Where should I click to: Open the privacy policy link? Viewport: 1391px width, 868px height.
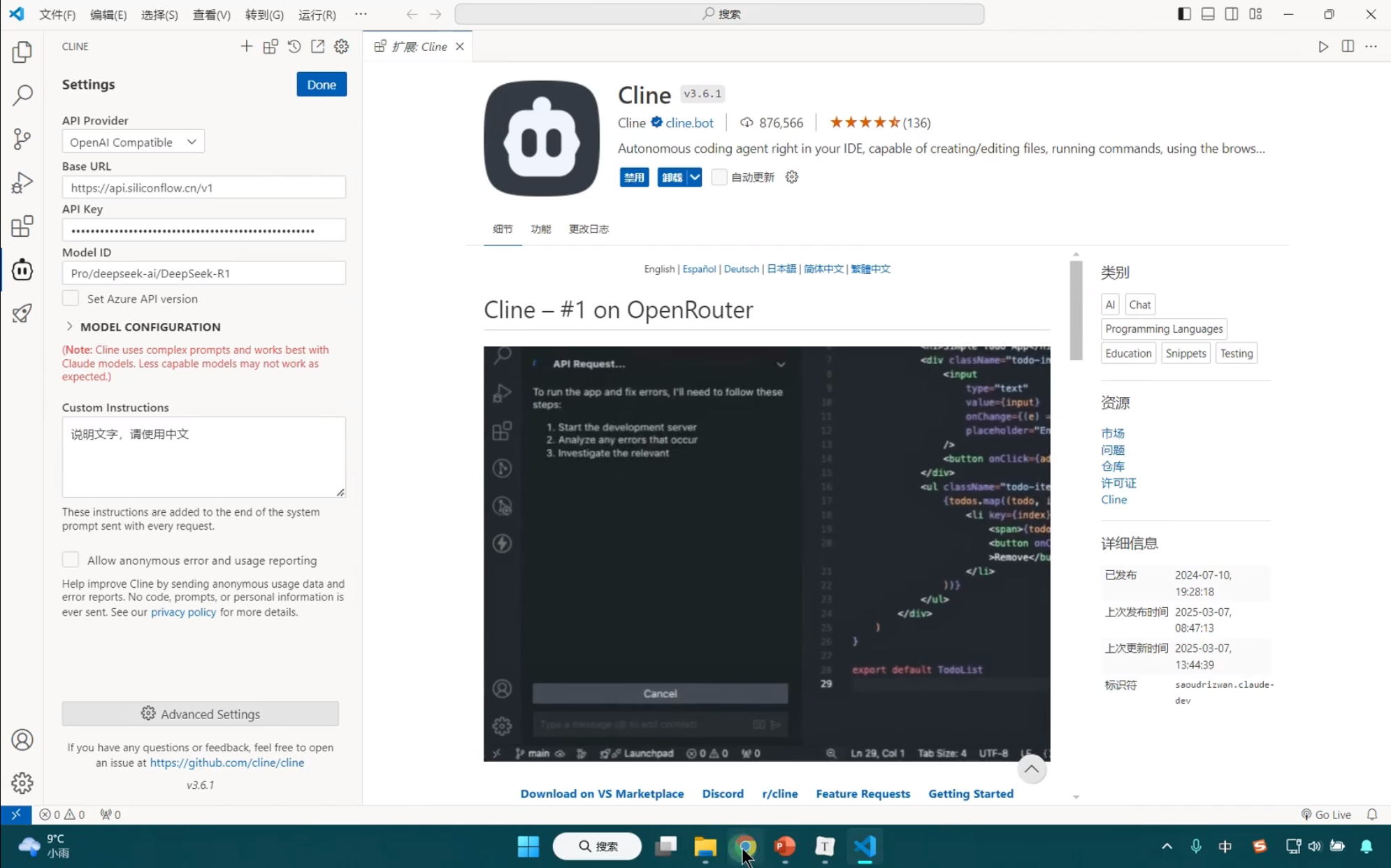183,612
